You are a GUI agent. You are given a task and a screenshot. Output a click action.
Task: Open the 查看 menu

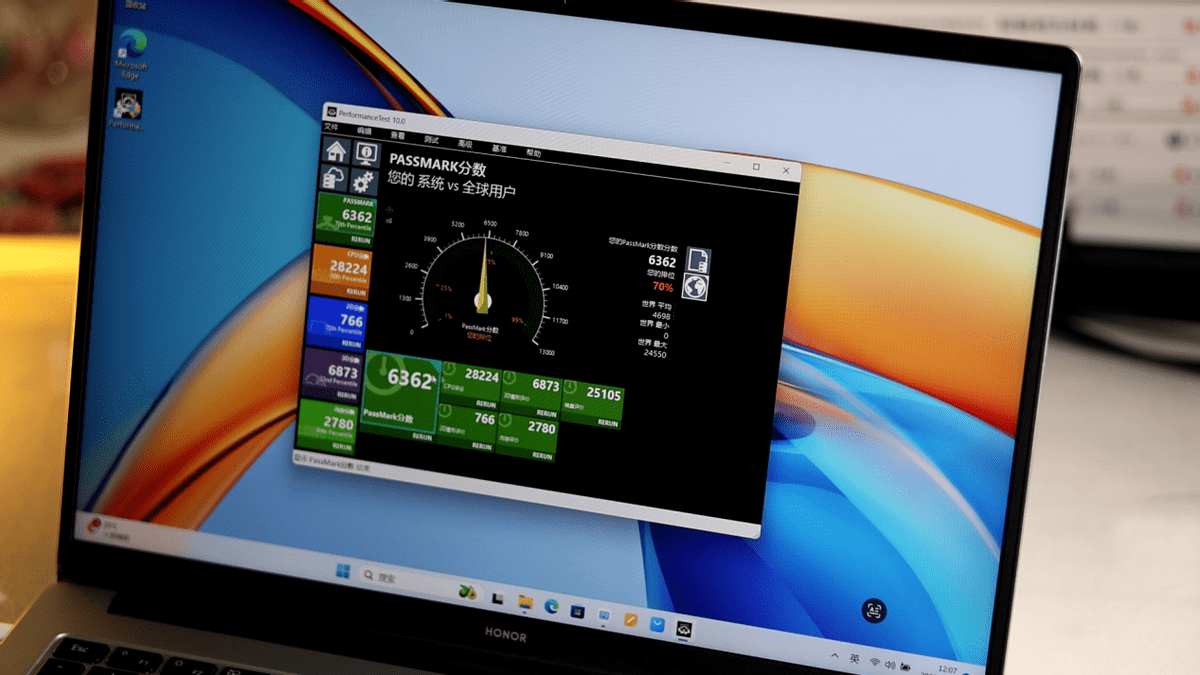[398, 135]
